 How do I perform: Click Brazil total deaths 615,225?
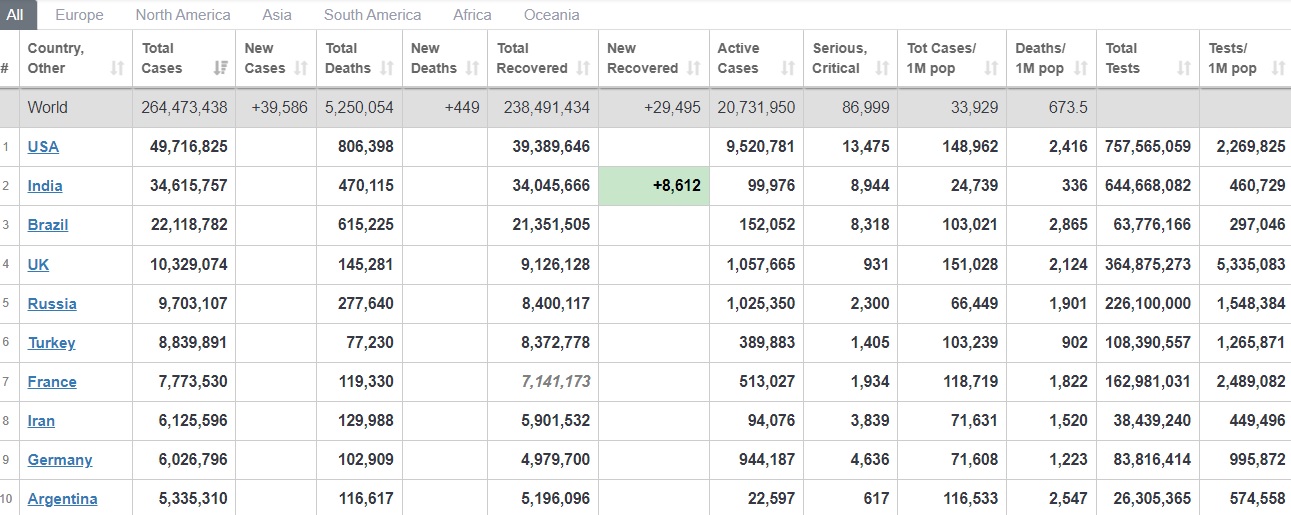366,225
